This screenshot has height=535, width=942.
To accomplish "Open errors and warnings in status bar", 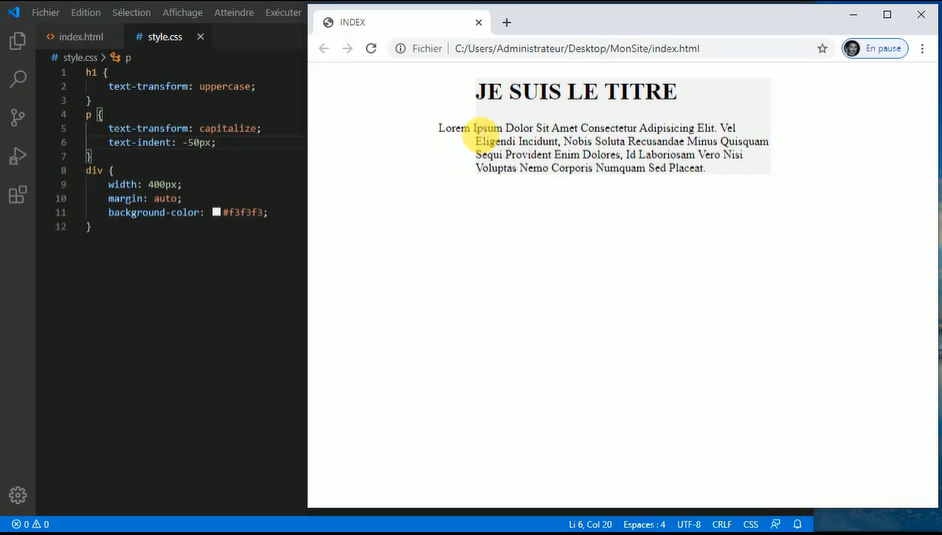I will (30, 524).
